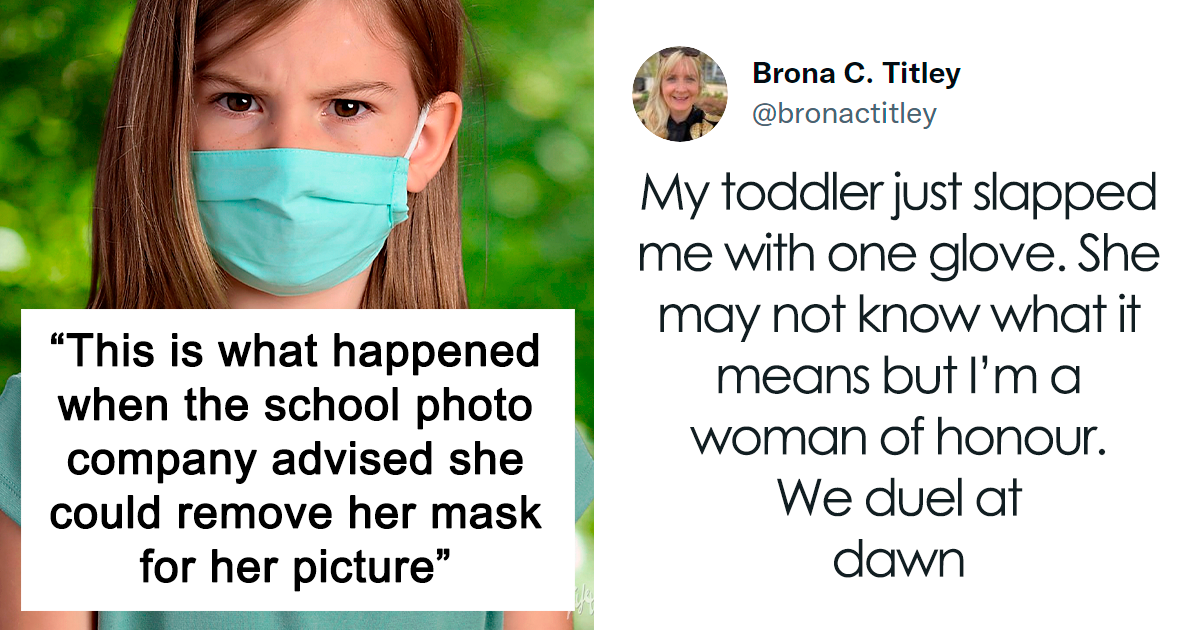Click the school photo caption box
The width and height of the screenshot is (1200, 630).
pyautogui.click(x=297, y=459)
